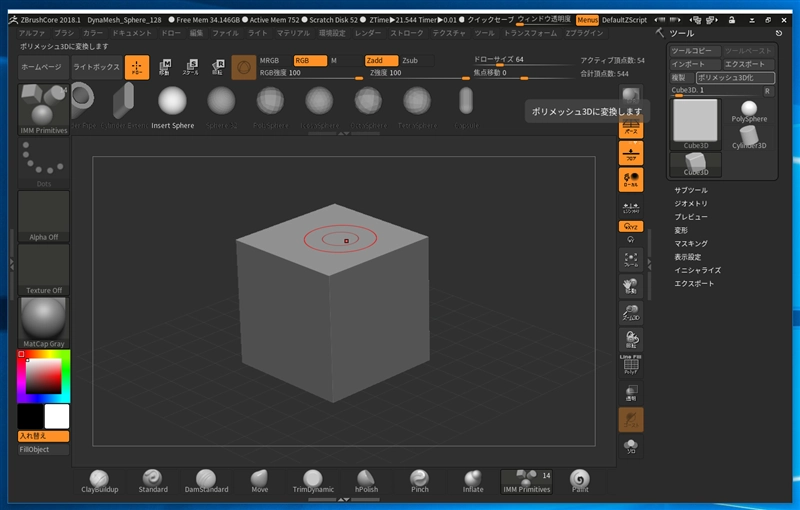Toggle the Zadd button
This screenshot has width=800, height=510.
(381, 60)
